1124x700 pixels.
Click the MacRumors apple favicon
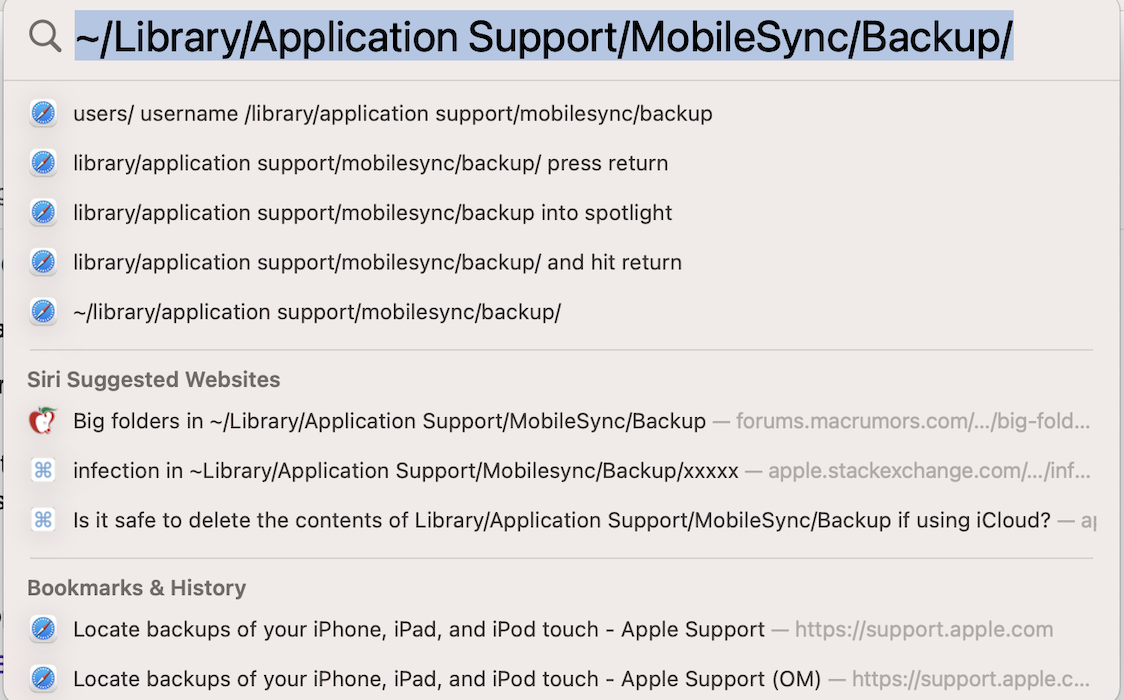(x=42, y=421)
